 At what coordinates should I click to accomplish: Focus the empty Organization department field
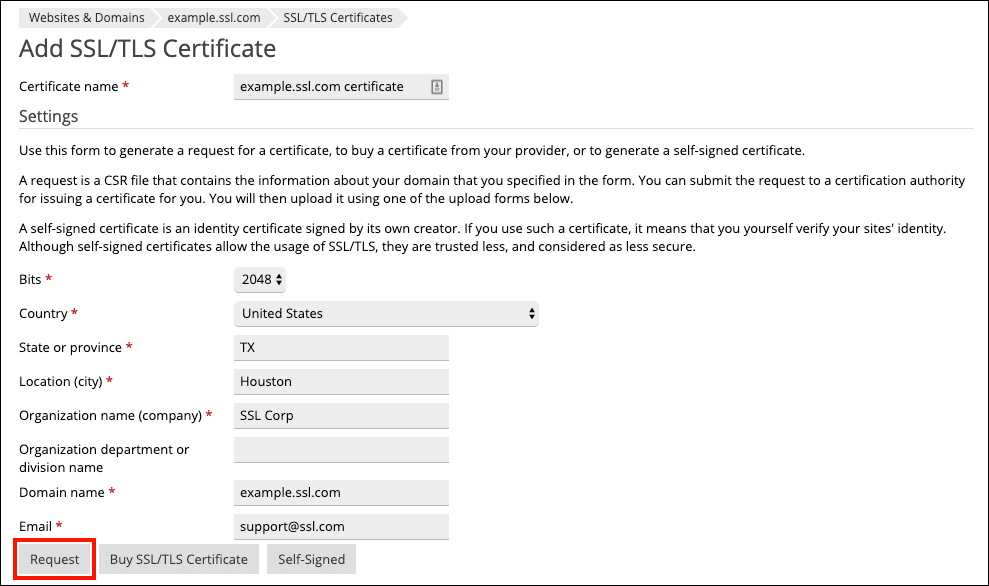pos(341,450)
